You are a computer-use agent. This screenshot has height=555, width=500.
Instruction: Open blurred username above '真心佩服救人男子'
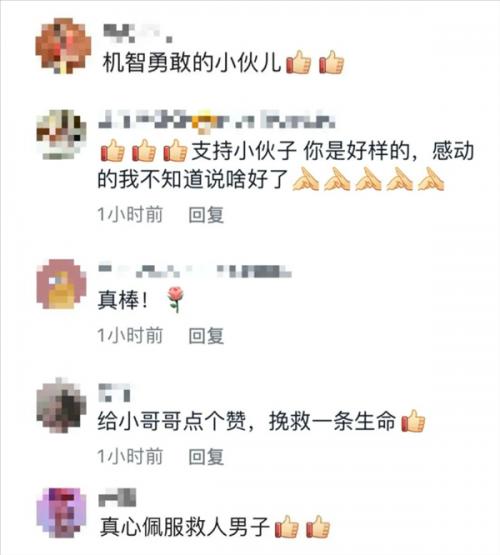pos(117,497)
